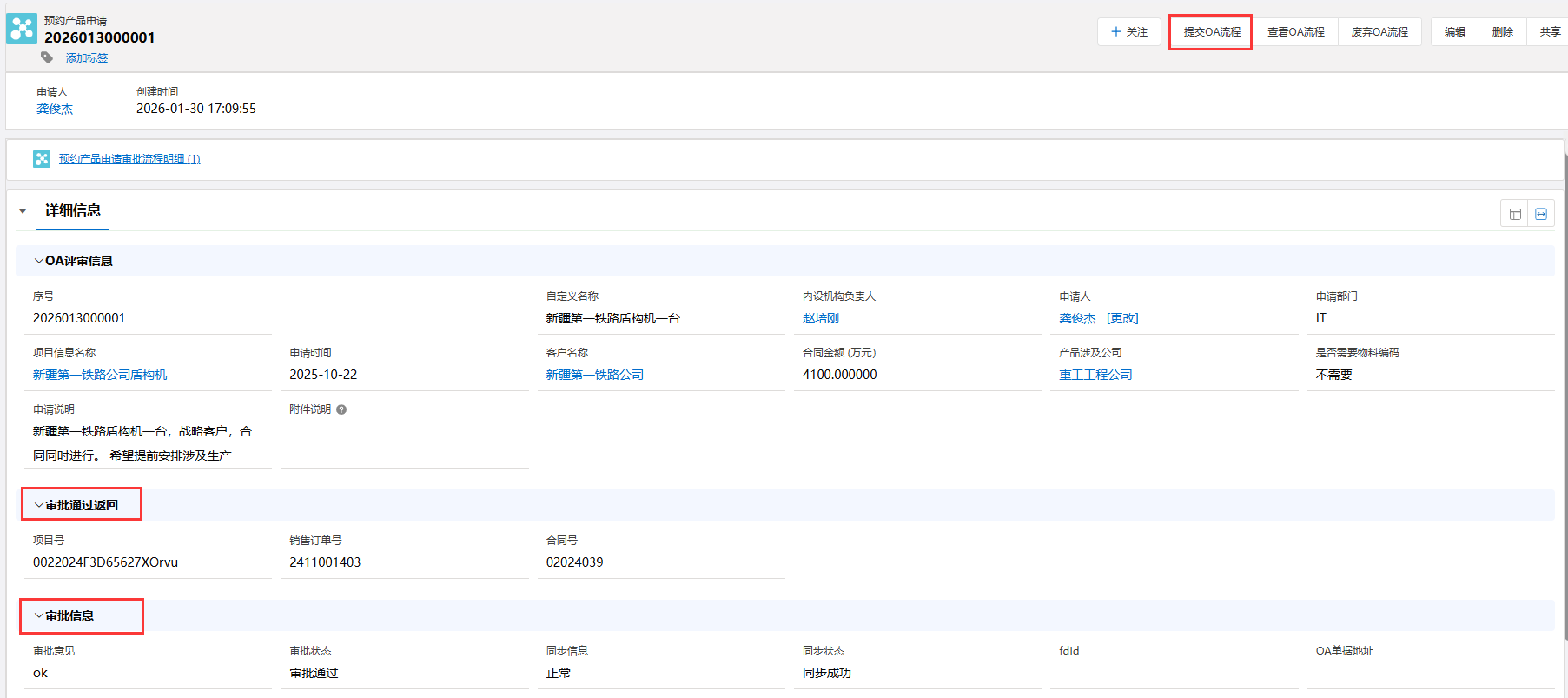Select the 详细信息 tab
This screenshot has width=1568, height=698.
tap(73, 211)
